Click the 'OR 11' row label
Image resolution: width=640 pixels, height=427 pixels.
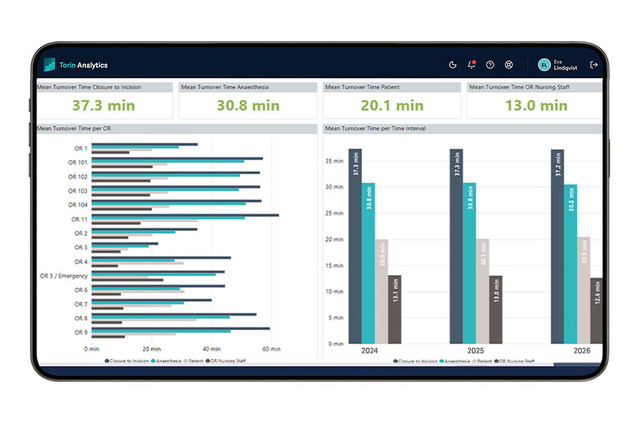pyautogui.click(x=80, y=219)
